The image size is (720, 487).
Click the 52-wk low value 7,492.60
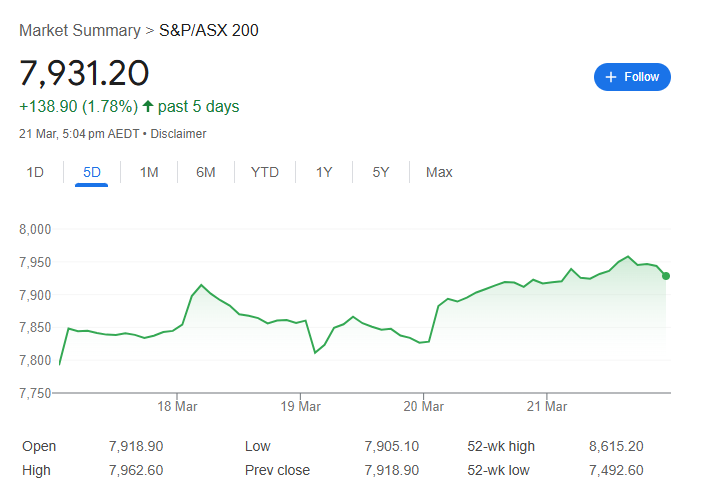[616, 470]
